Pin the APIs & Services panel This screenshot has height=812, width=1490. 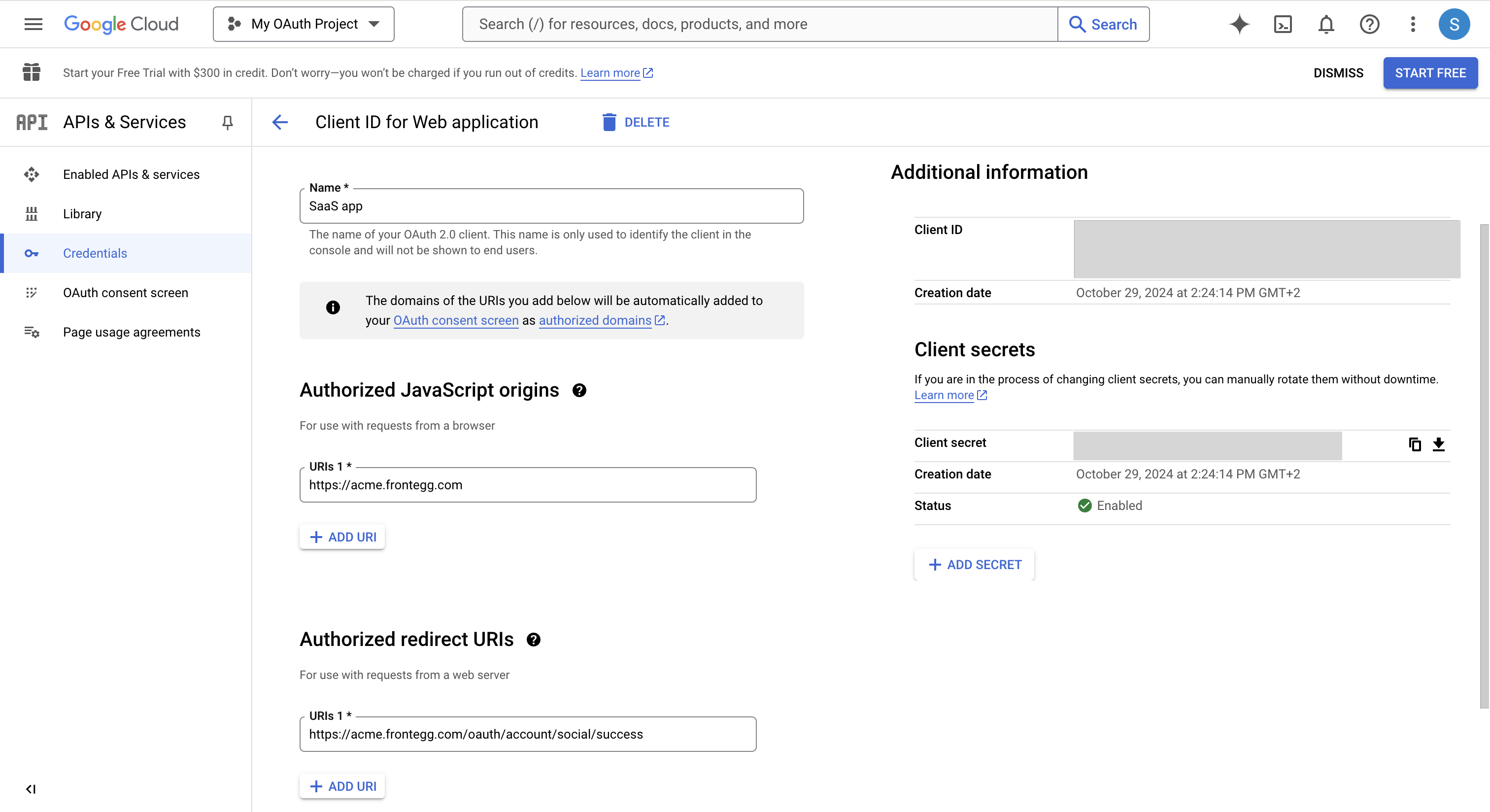(x=227, y=122)
